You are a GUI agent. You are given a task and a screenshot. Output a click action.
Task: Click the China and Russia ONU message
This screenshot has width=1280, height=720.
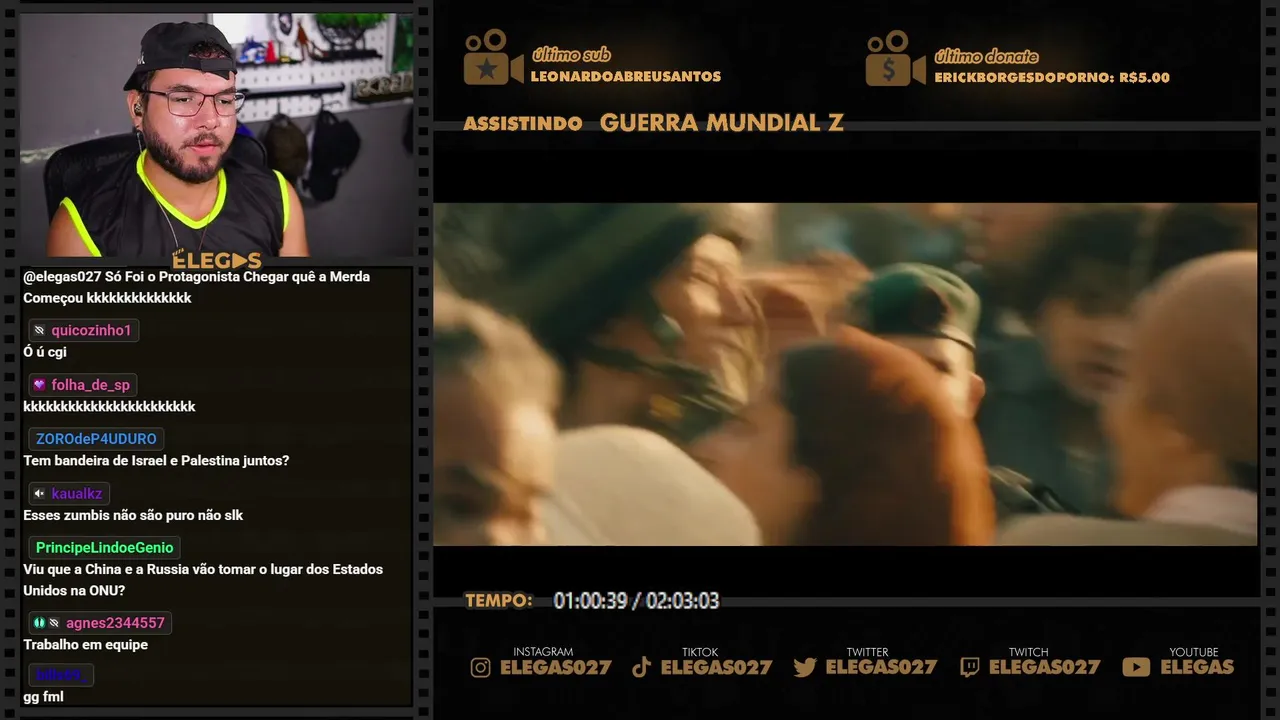click(203, 580)
